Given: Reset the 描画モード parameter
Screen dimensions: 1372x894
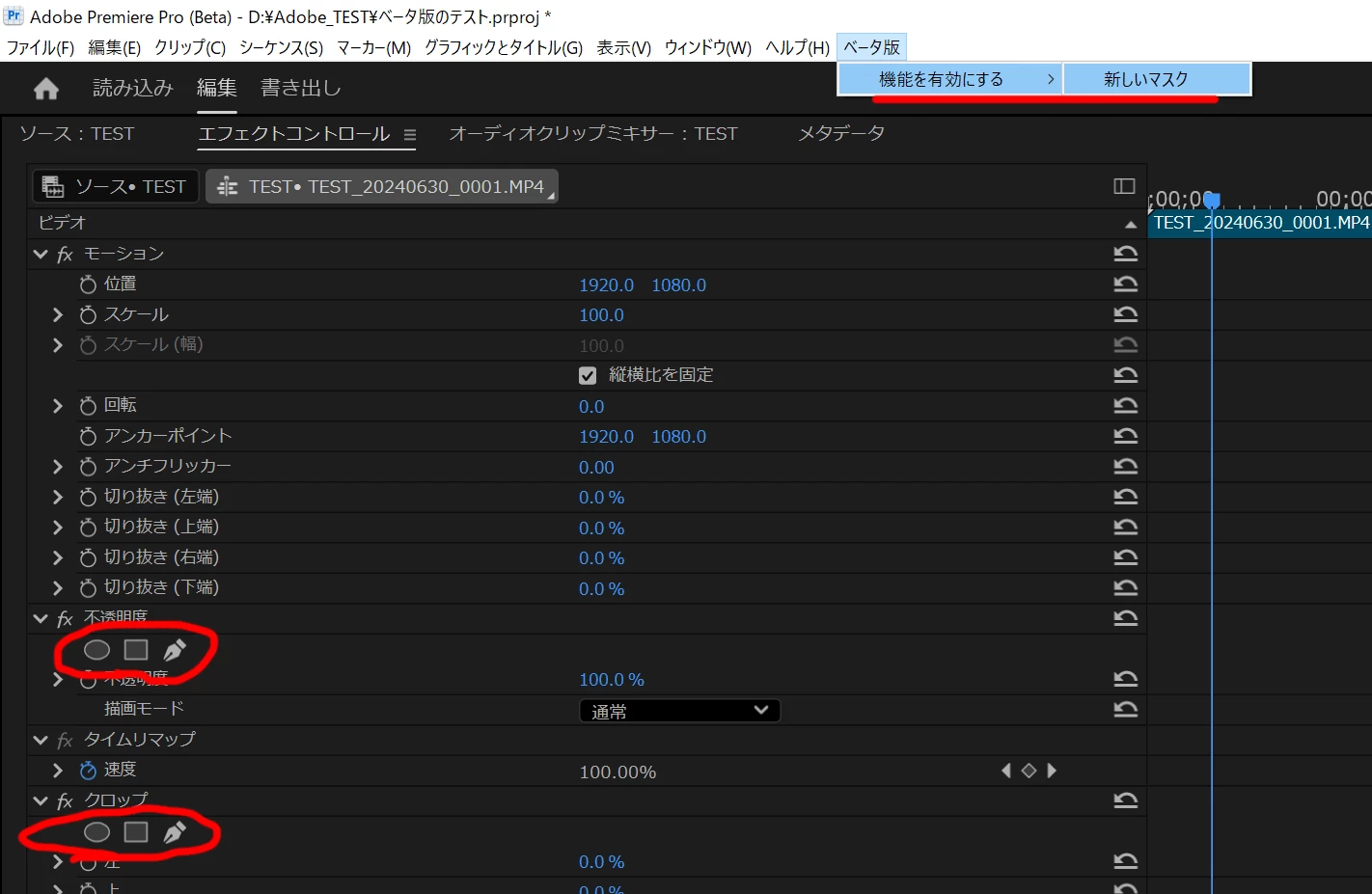Looking at the screenshot, I should point(1125,709).
